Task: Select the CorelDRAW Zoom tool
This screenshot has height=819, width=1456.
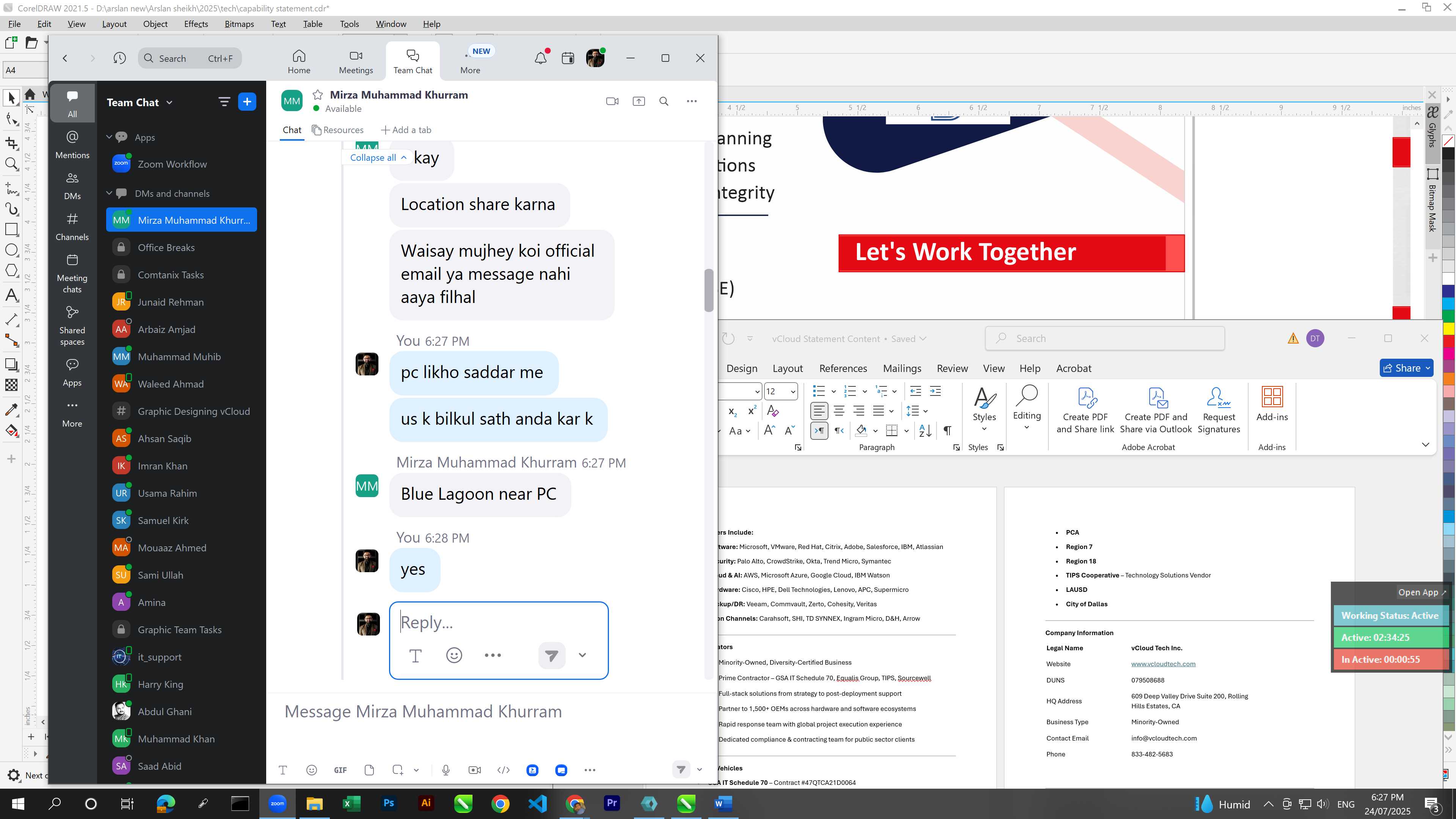Action: 11,164
